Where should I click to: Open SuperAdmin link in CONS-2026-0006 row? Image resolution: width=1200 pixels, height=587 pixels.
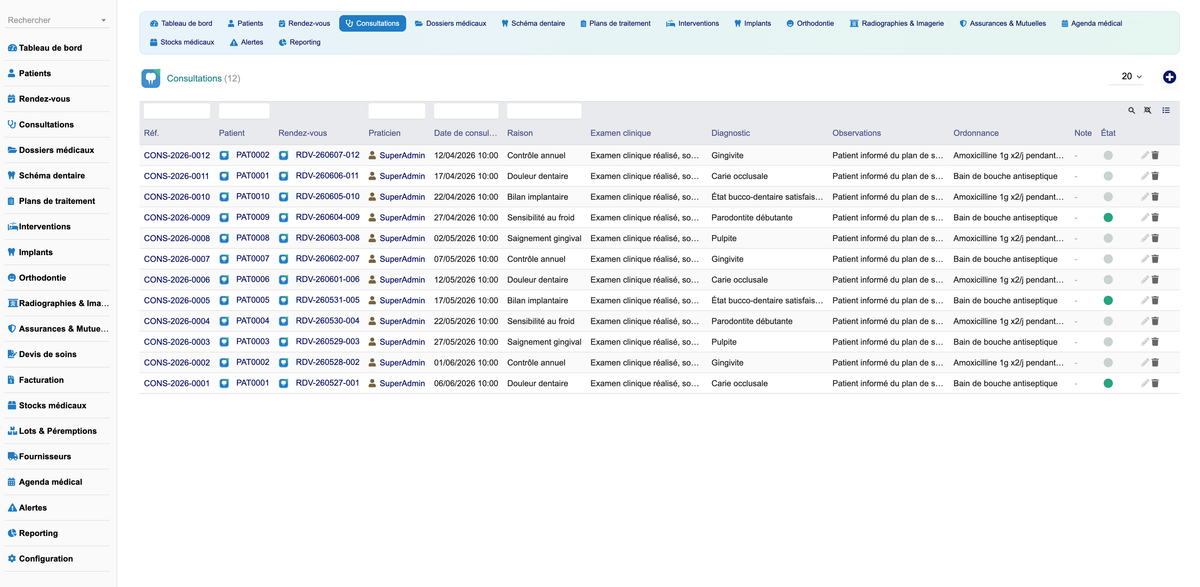(402, 280)
